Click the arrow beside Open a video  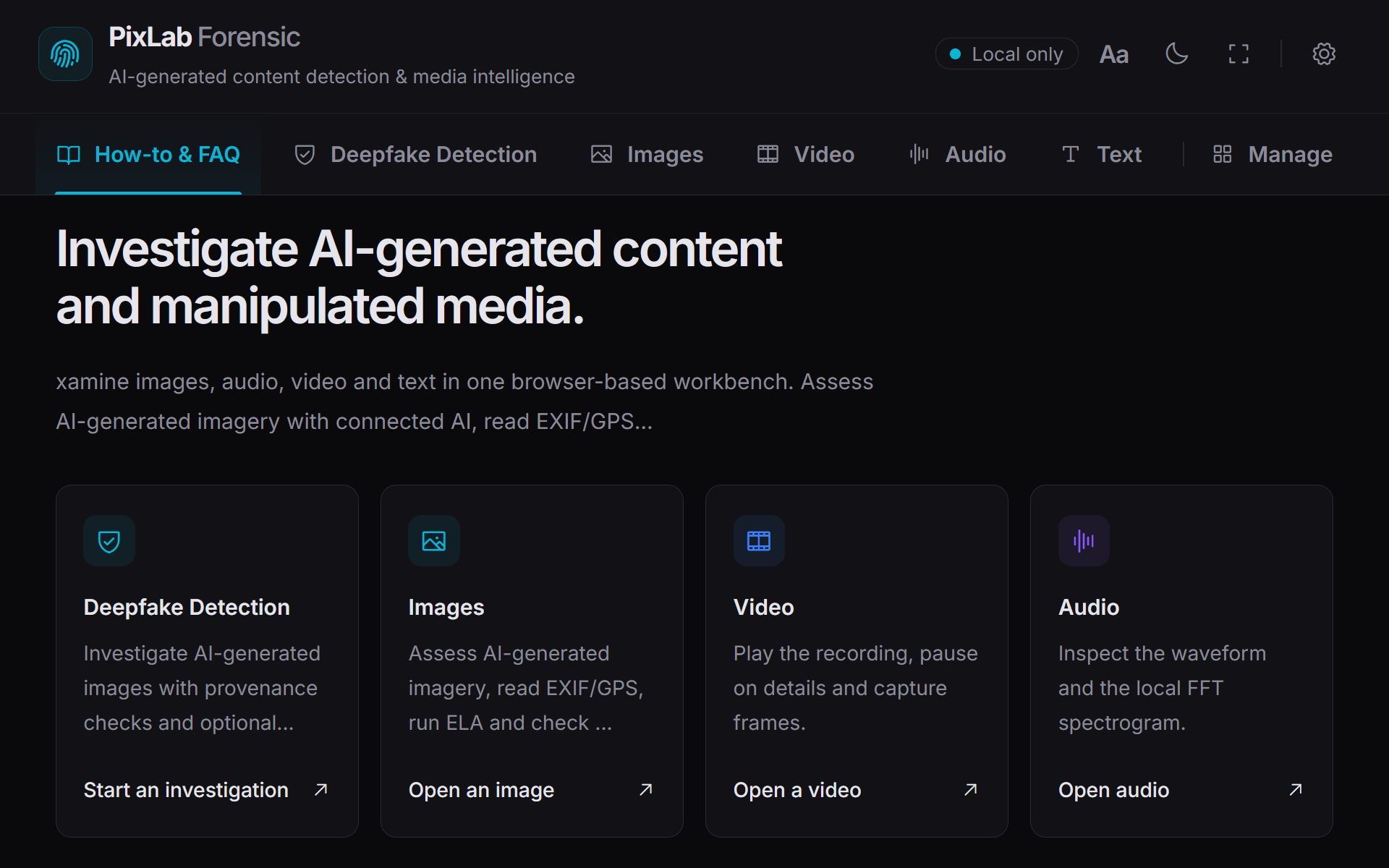(971, 790)
